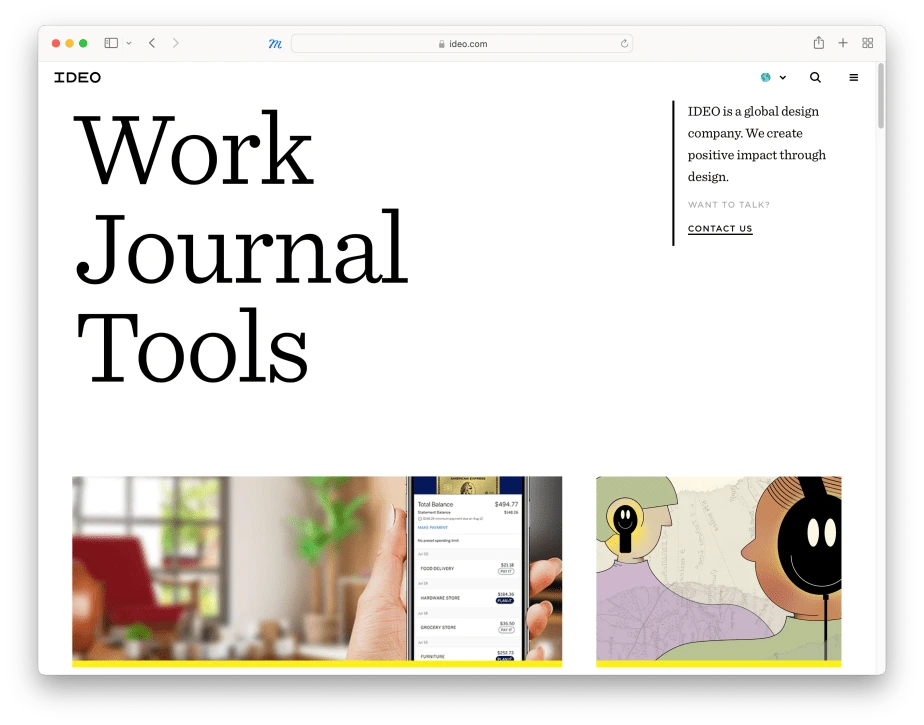
Task: Click the CONTACT US link
Action: coord(719,228)
